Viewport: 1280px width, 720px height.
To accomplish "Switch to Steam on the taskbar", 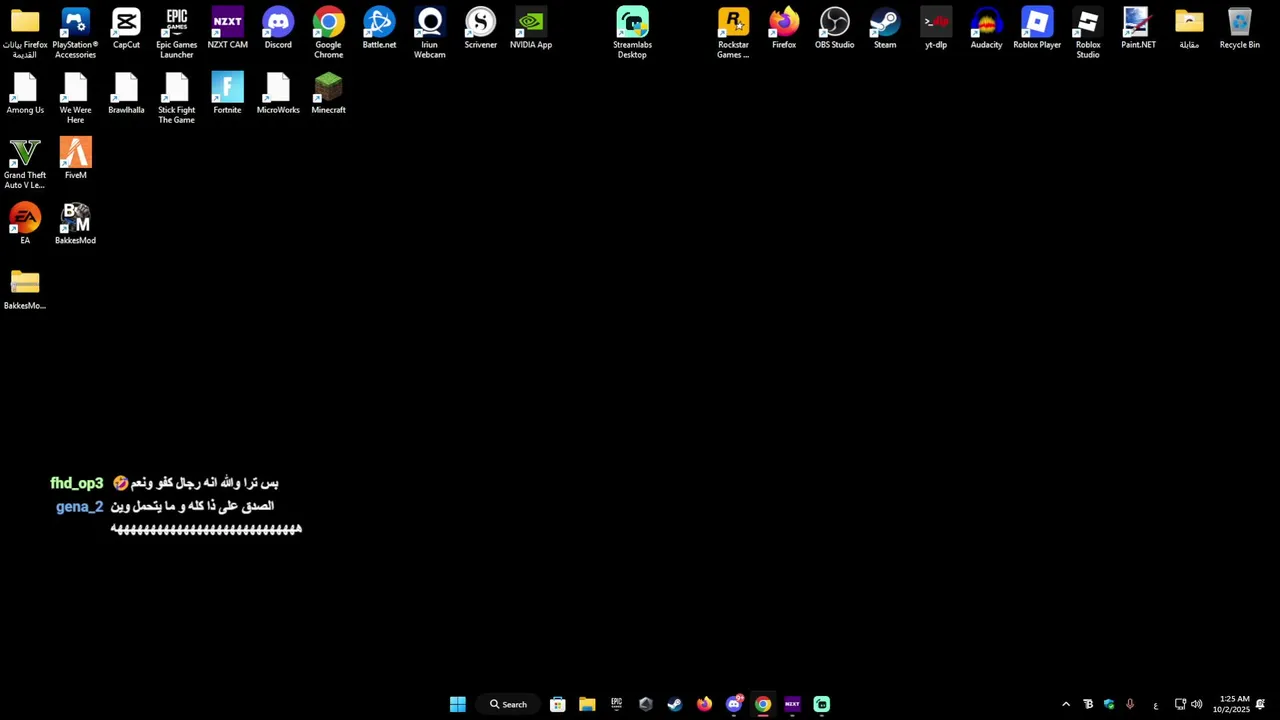I will (x=675, y=704).
